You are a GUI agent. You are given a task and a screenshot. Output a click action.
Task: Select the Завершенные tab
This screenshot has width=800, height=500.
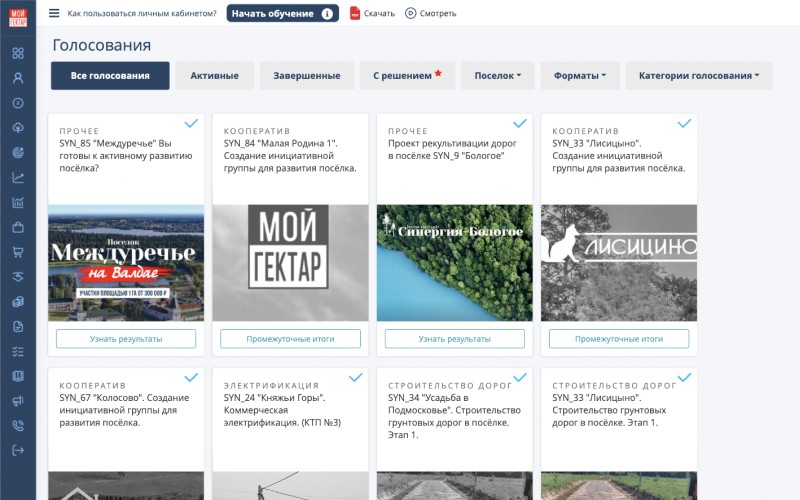click(307, 76)
